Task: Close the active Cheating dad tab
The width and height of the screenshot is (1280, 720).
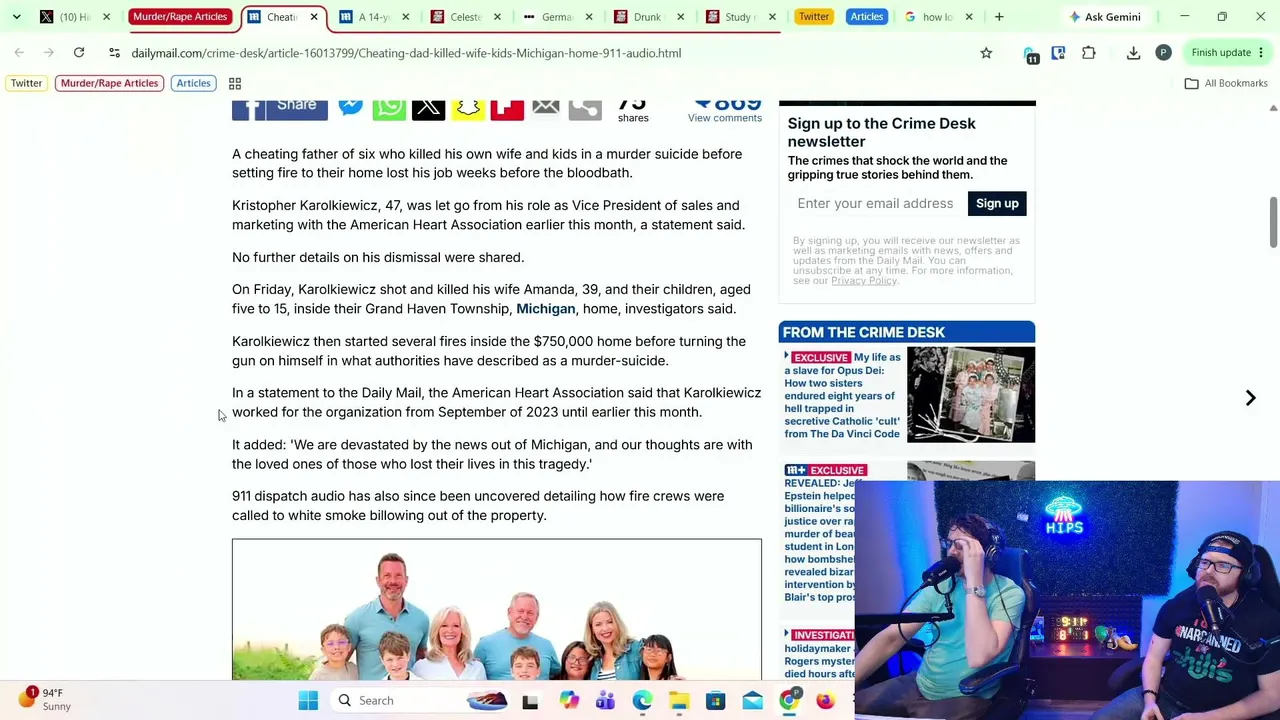Action: coord(314,17)
